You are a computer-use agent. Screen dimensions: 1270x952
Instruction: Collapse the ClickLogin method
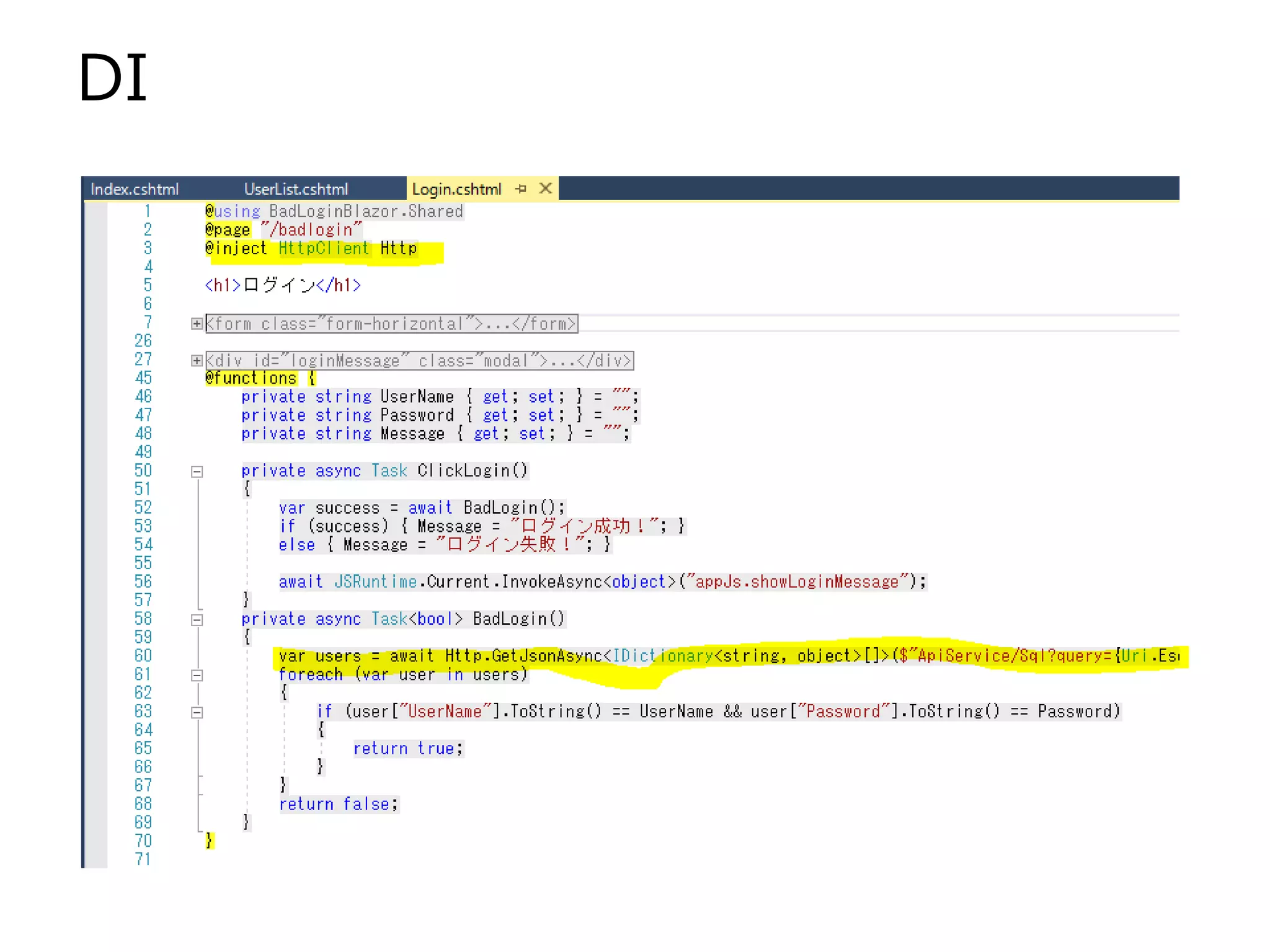click(x=197, y=472)
